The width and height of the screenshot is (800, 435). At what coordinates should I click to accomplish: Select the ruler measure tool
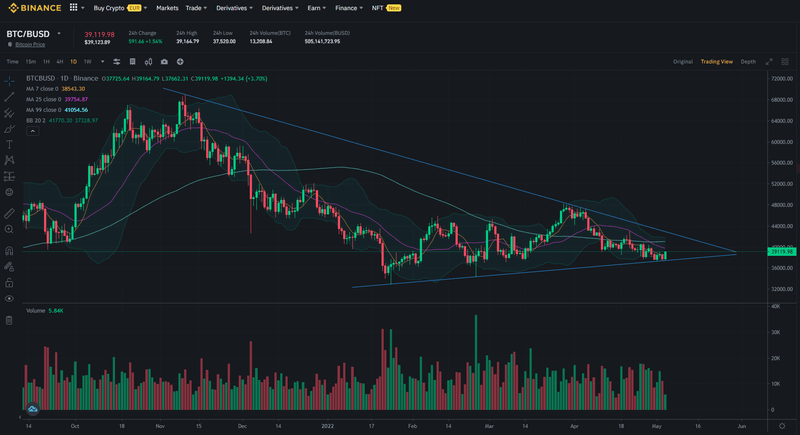(x=9, y=214)
